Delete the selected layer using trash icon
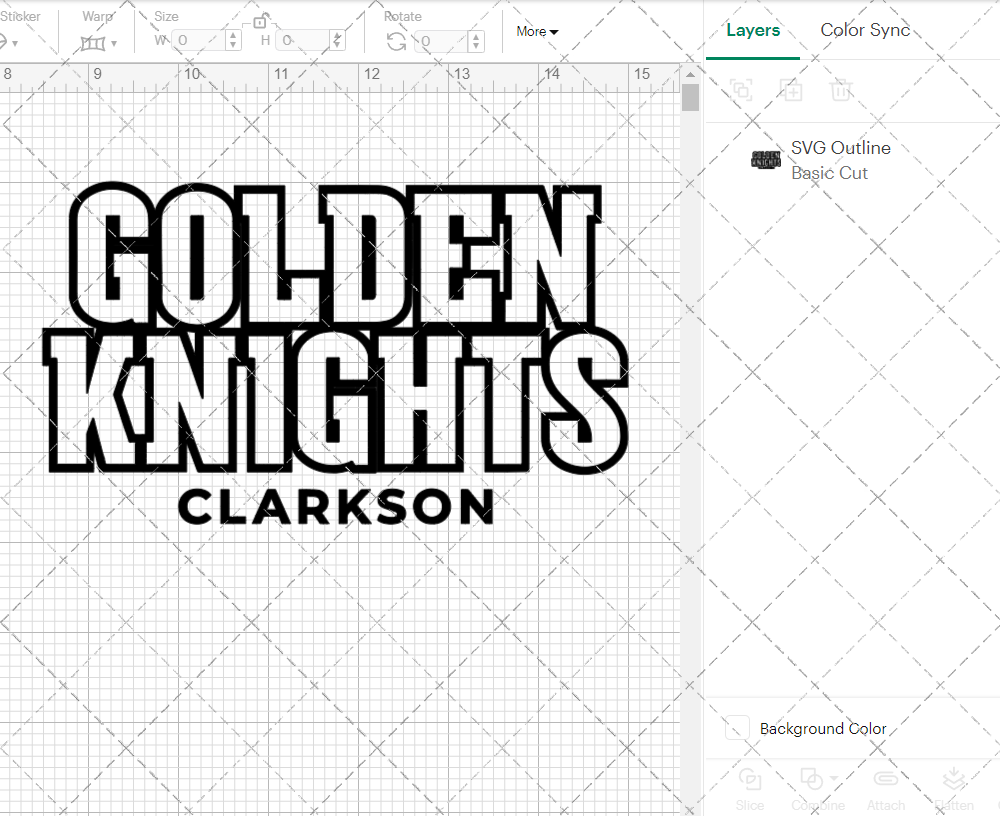The image size is (1000, 816). pos(841,90)
